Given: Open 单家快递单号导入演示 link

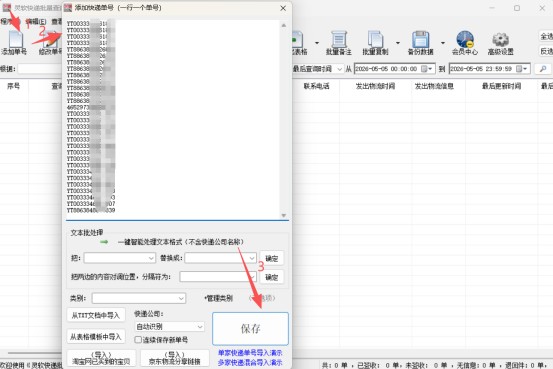Looking at the screenshot, I should pos(250,353).
